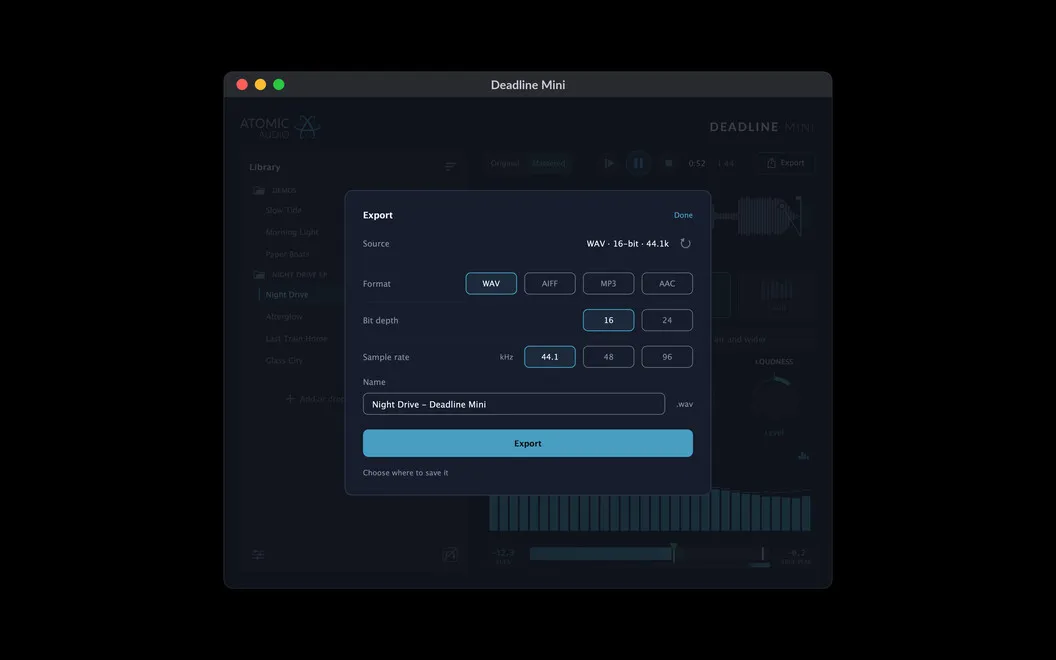Viewport: 1056px width, 660px height.
Task: Click the small spectrum bars icon
Action: [x=803, y=456]
